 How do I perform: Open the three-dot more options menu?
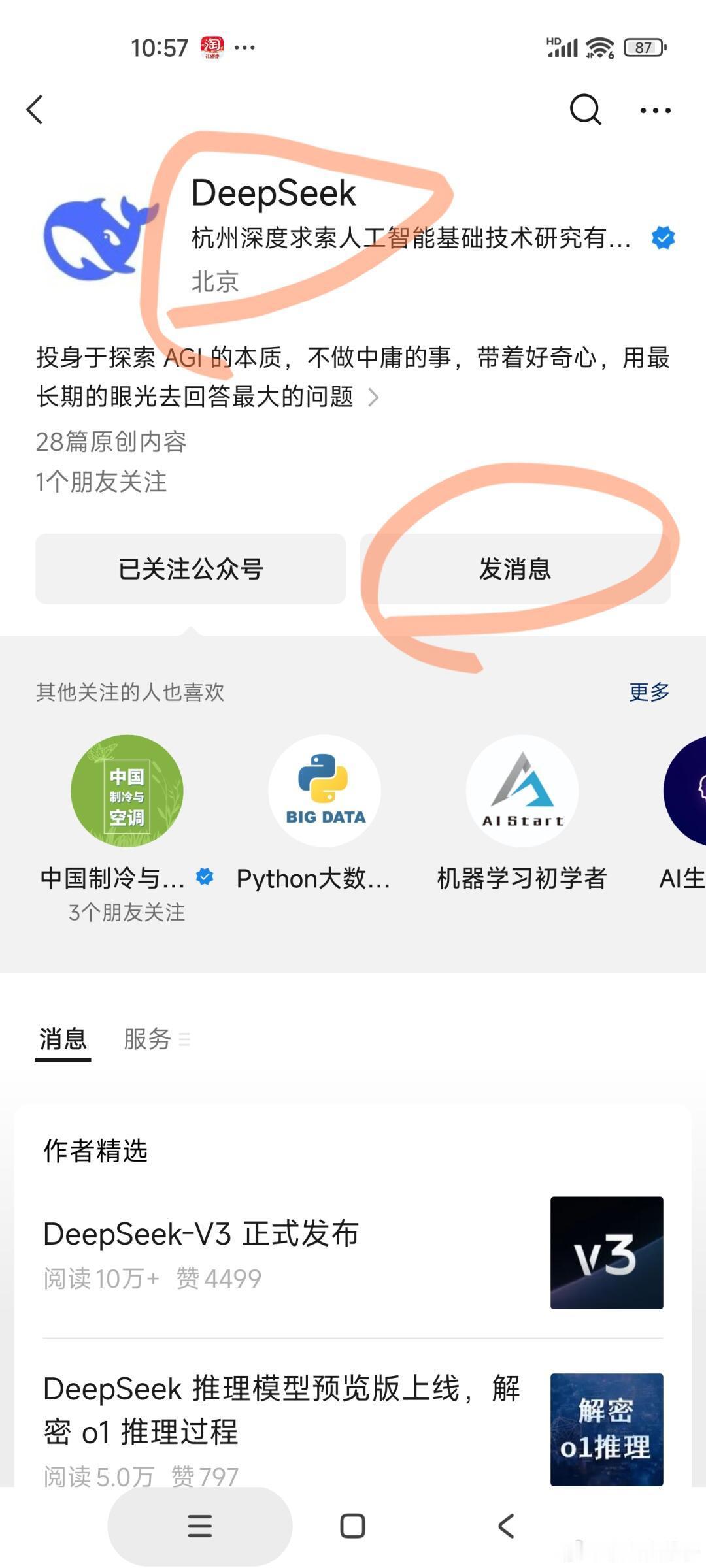click(655, 110)
